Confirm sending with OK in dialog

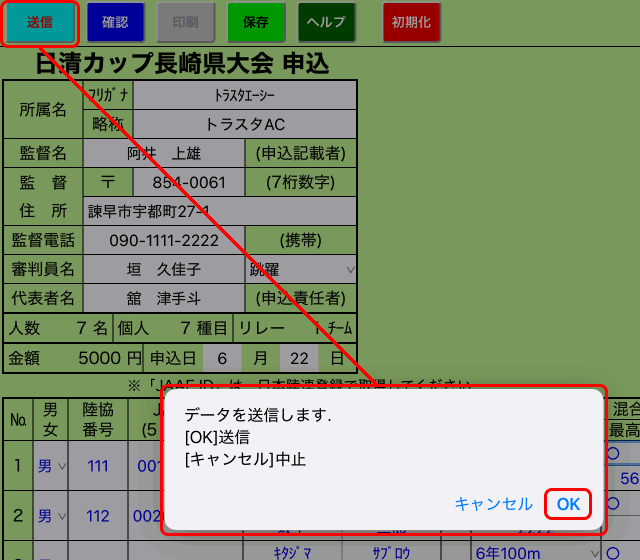pyautogui.click(x=568, y=504)
